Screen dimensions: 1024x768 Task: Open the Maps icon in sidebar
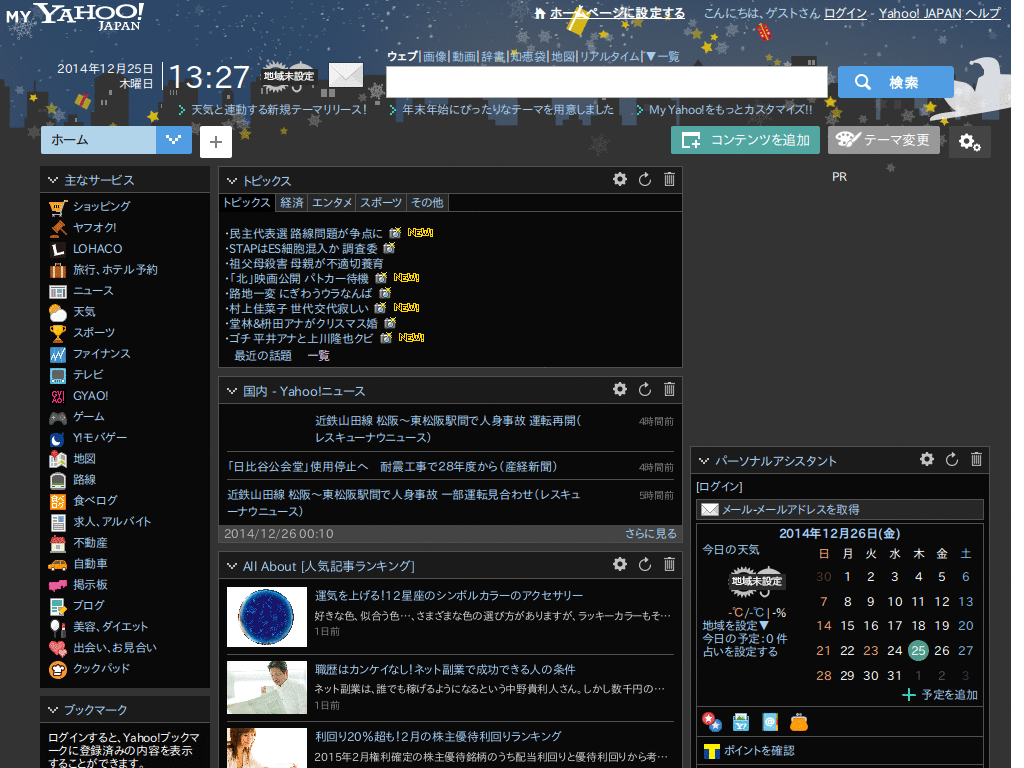(58, 459)
